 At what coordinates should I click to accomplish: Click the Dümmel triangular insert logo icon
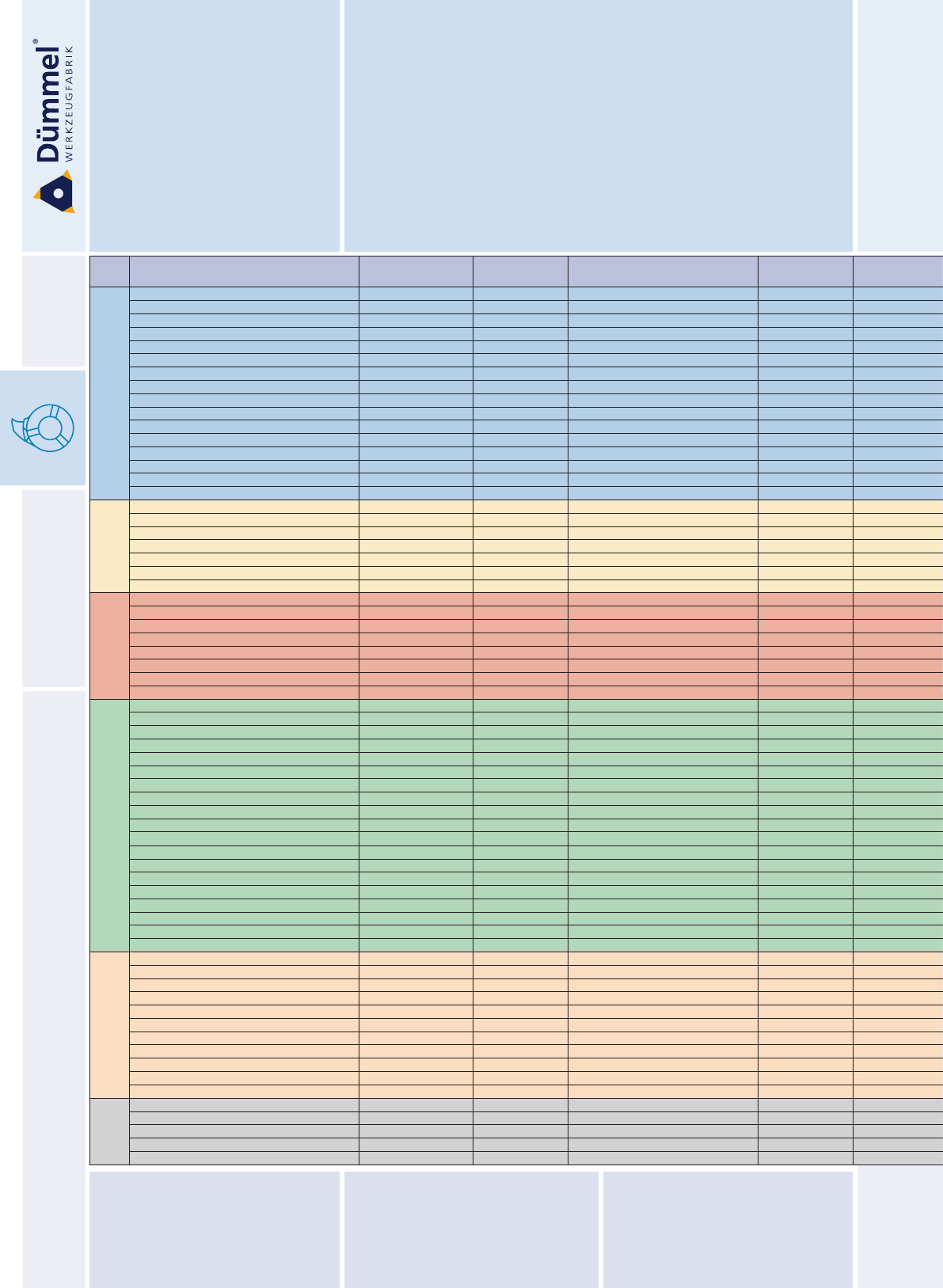[54, 192]
